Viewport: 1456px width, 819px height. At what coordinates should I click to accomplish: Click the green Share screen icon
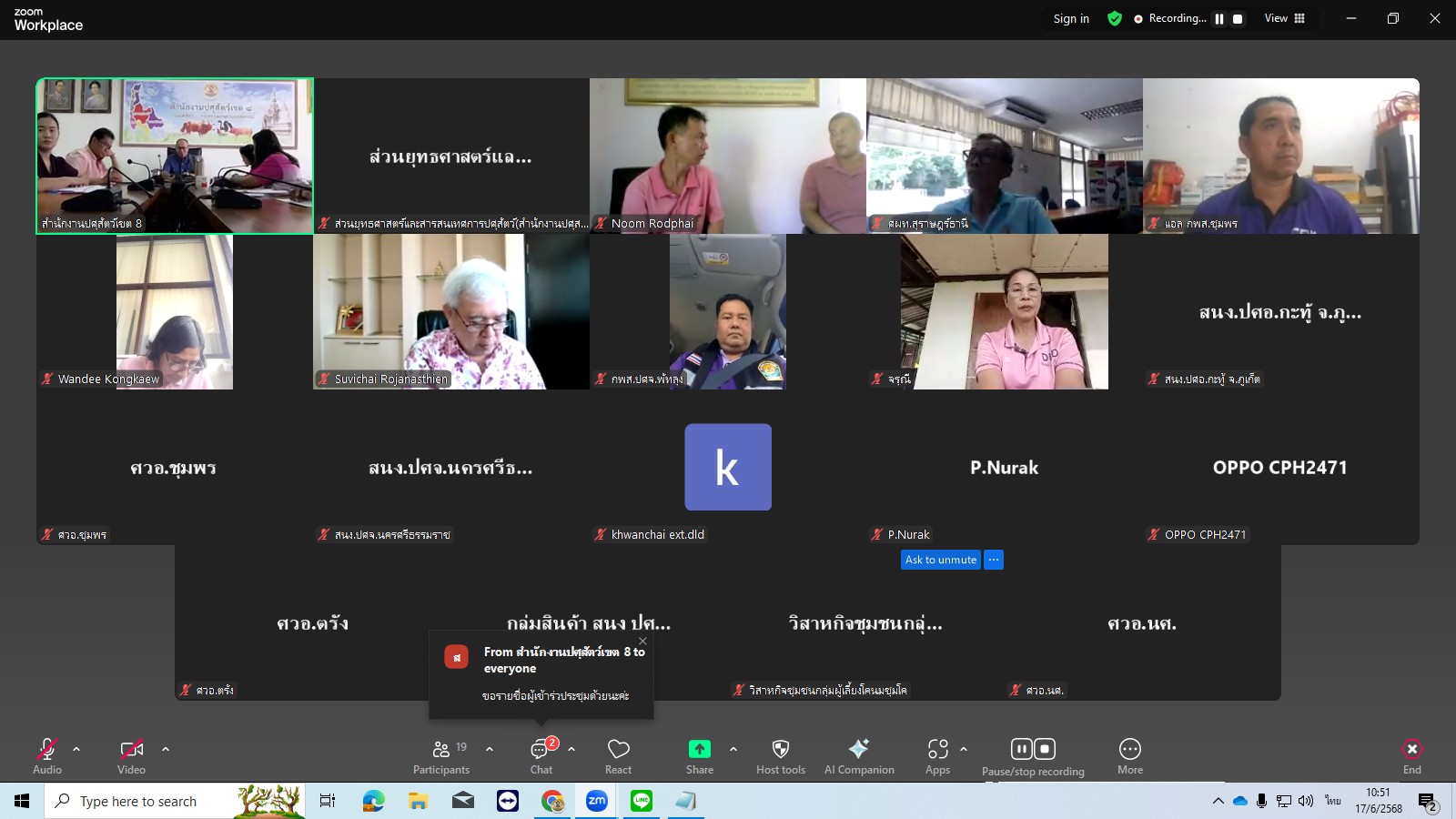coord(700,749)
